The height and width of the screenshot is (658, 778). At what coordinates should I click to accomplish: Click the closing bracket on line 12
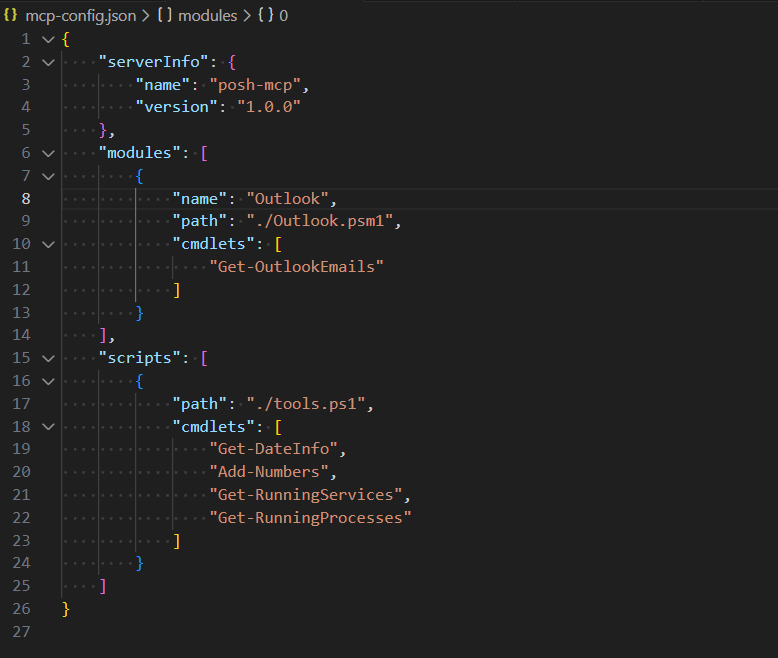coord(177,290)
